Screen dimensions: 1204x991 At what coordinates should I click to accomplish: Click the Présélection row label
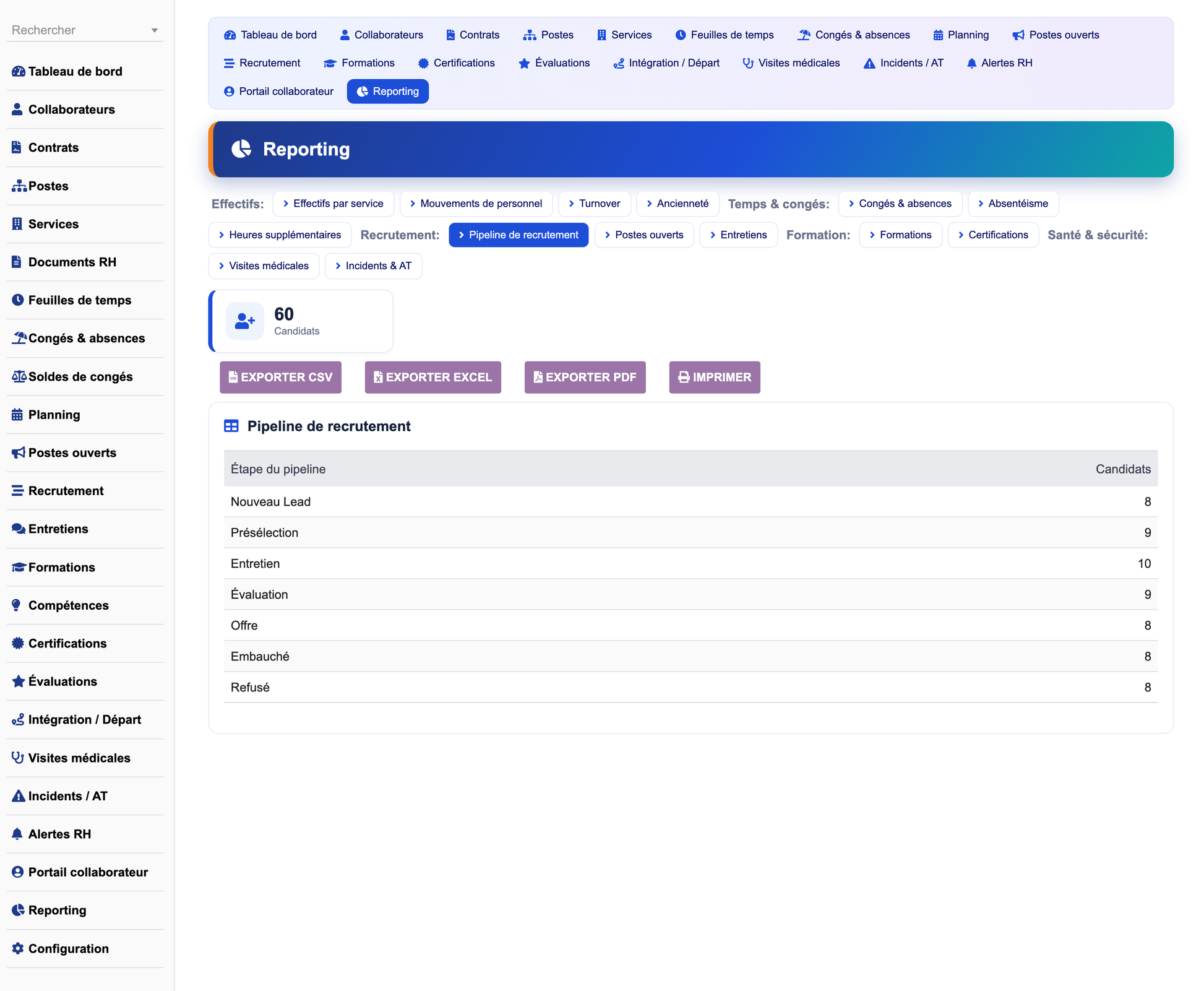pos(264,533)
